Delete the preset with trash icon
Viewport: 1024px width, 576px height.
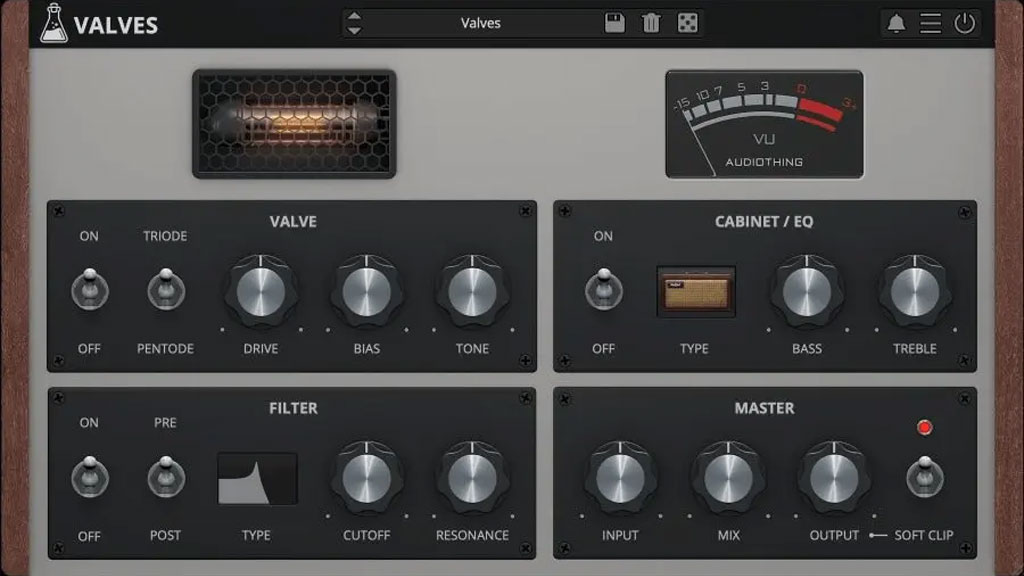[x=651, y=23]
